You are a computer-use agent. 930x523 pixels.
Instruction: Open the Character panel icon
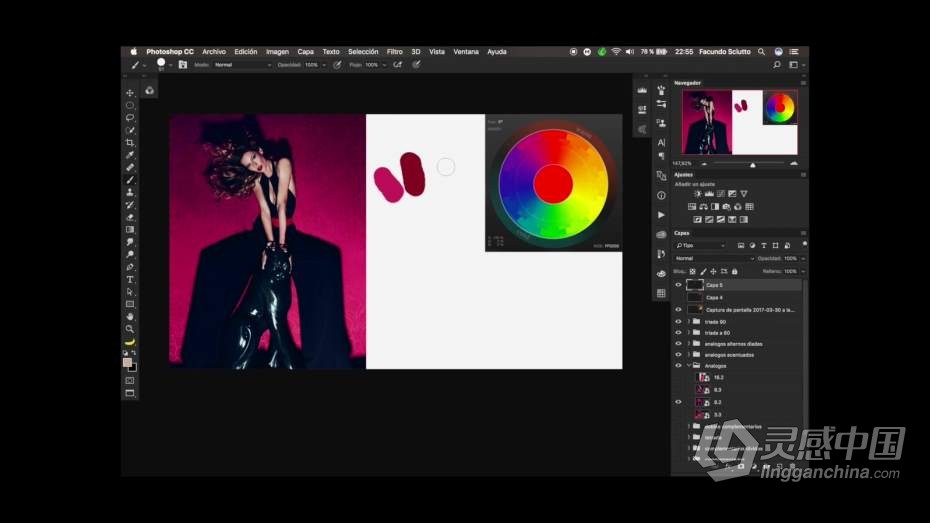tap(661, 143)
